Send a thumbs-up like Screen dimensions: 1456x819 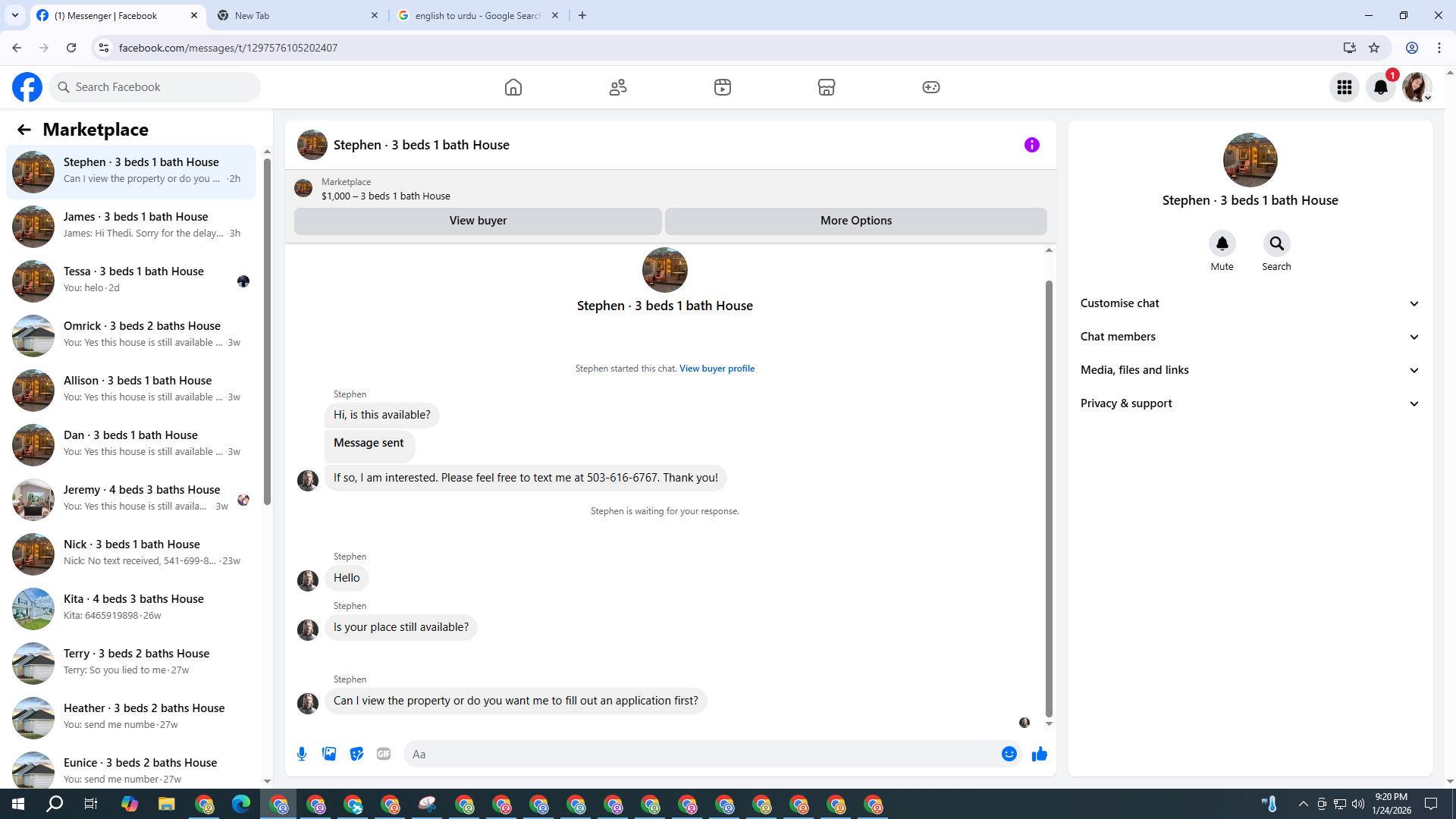(1039, 754)
